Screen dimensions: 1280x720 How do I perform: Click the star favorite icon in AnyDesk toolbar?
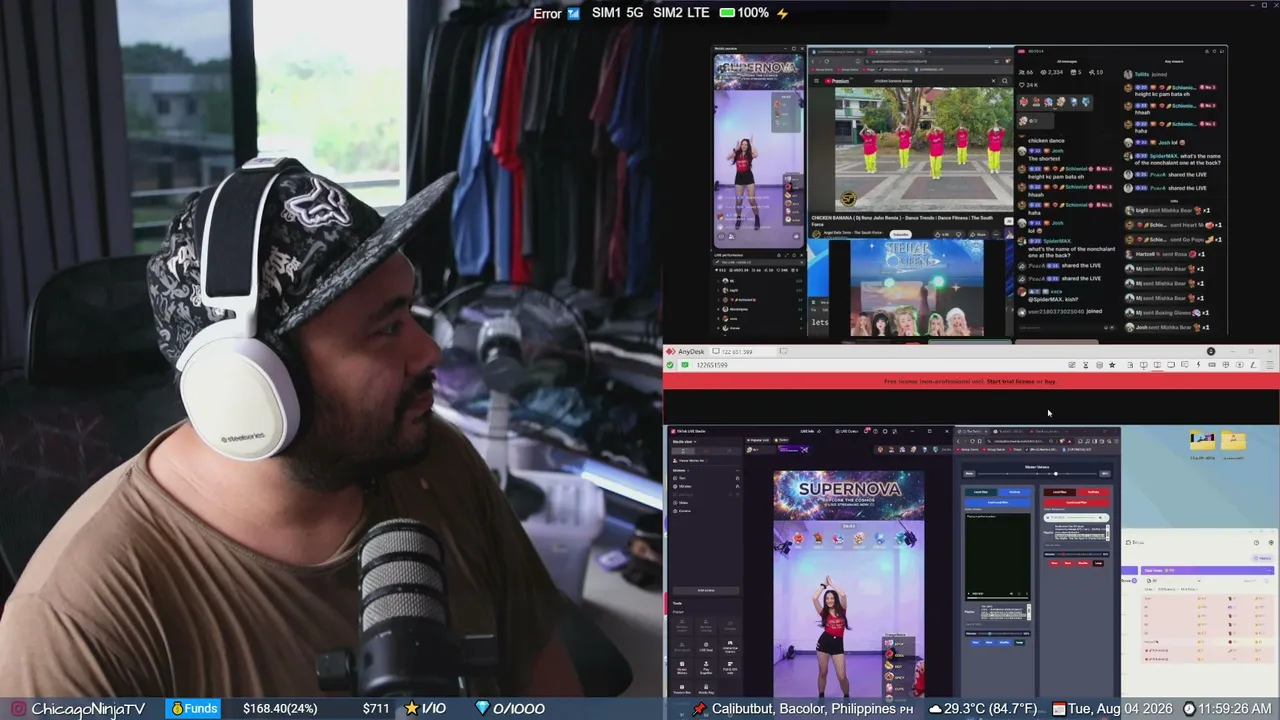1112,365
